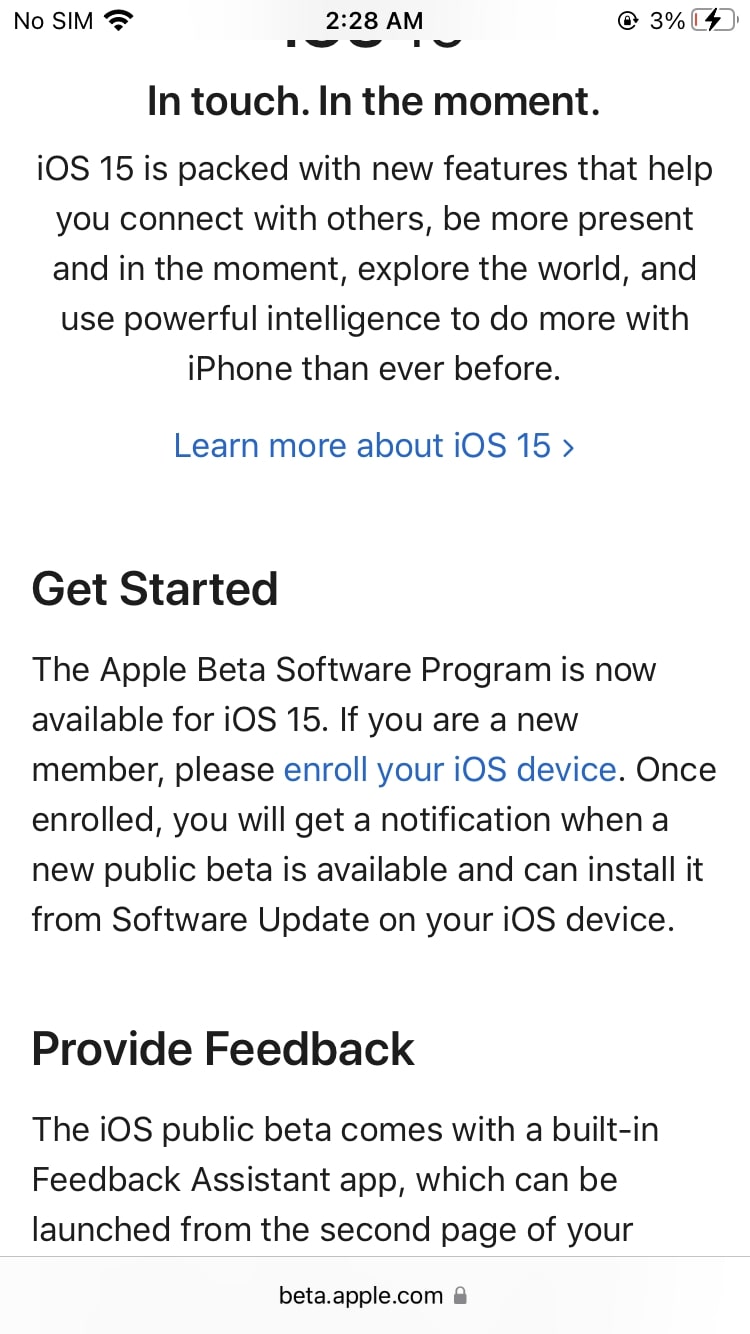750x1334 pixels.
Task: Tap the orientation lock status icon
Action: (628, 21)
